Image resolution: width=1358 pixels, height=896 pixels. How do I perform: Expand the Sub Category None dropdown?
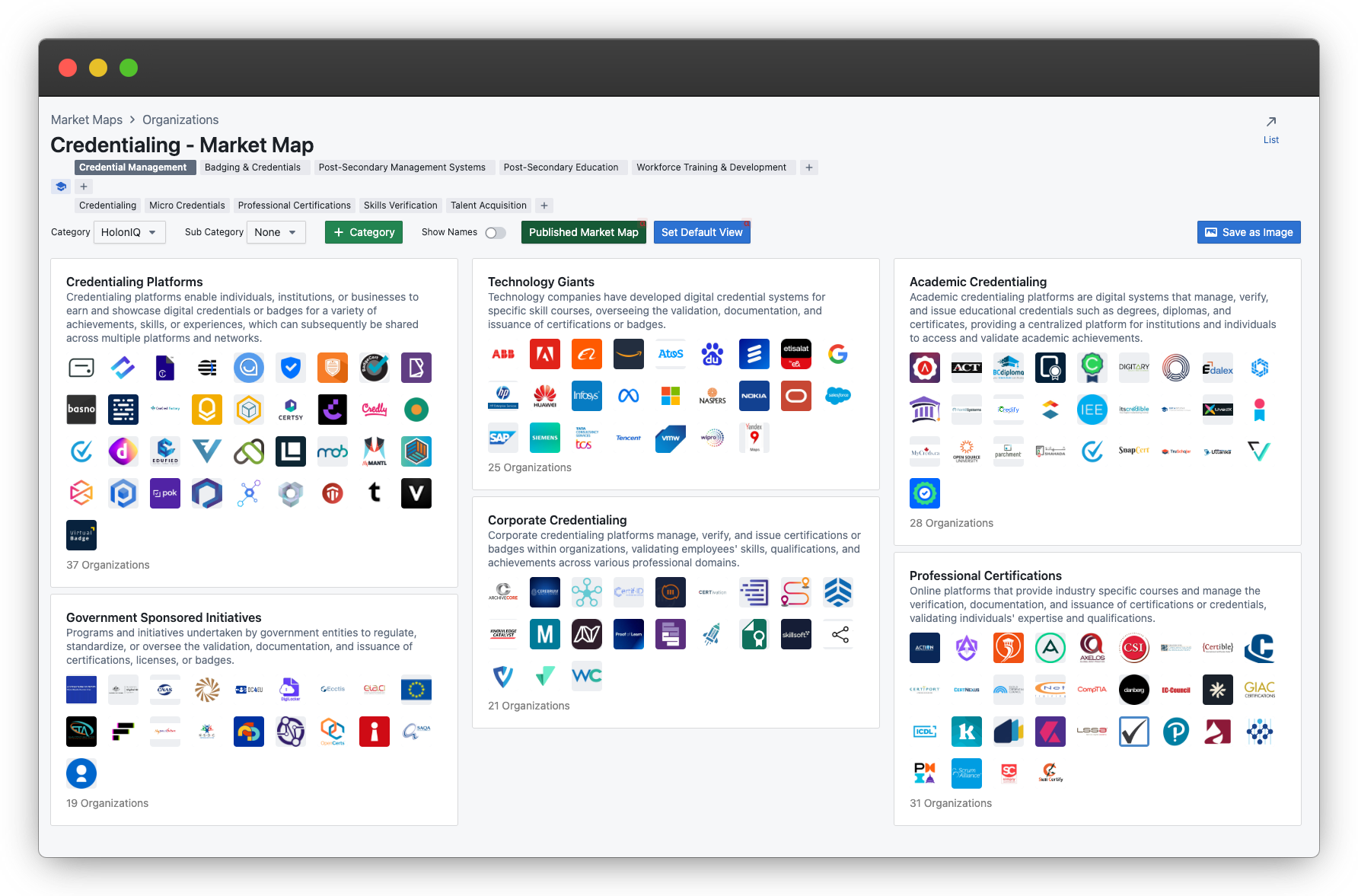coord(276,232)
